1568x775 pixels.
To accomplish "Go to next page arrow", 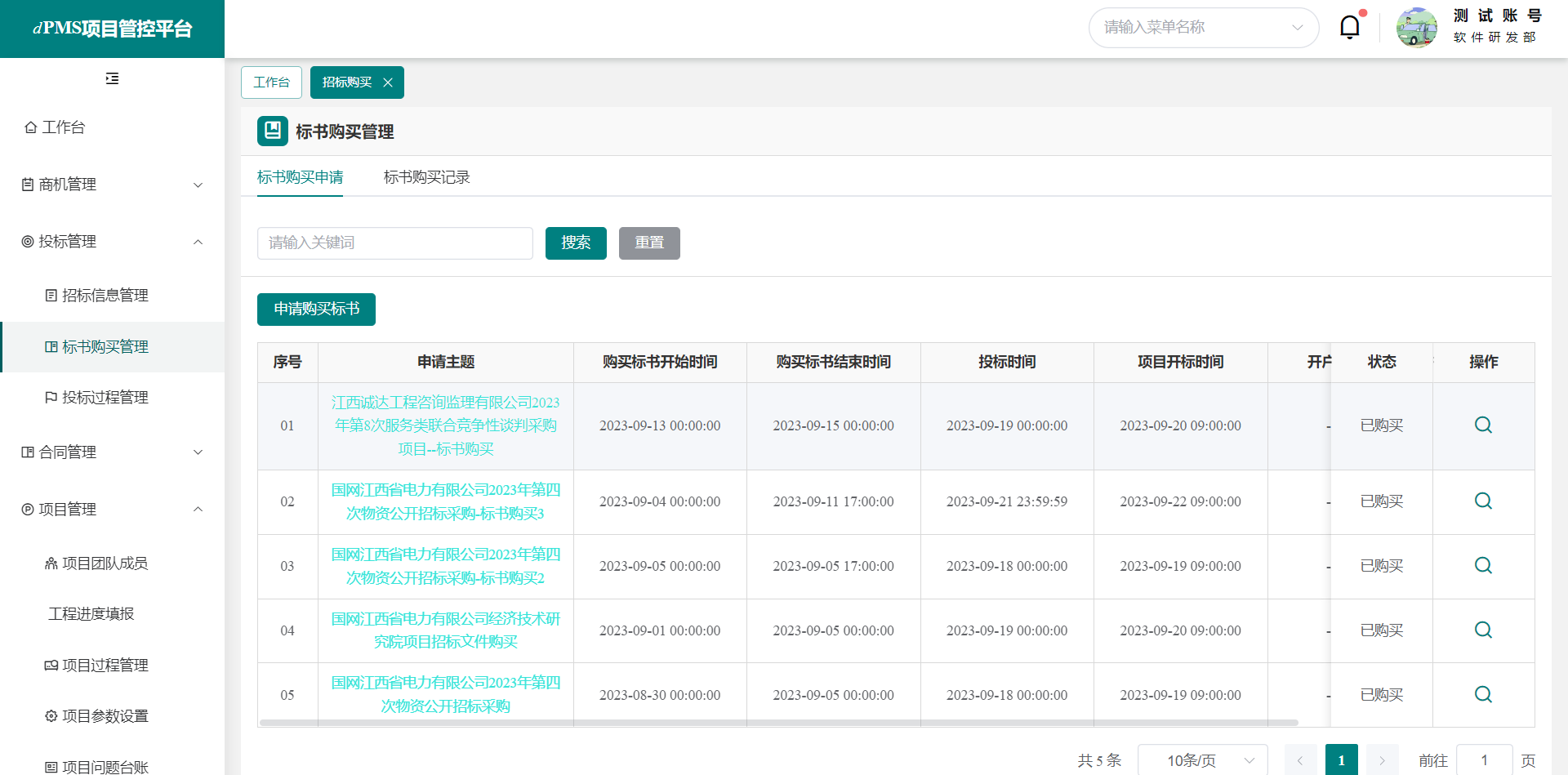I will [1382, 760].
